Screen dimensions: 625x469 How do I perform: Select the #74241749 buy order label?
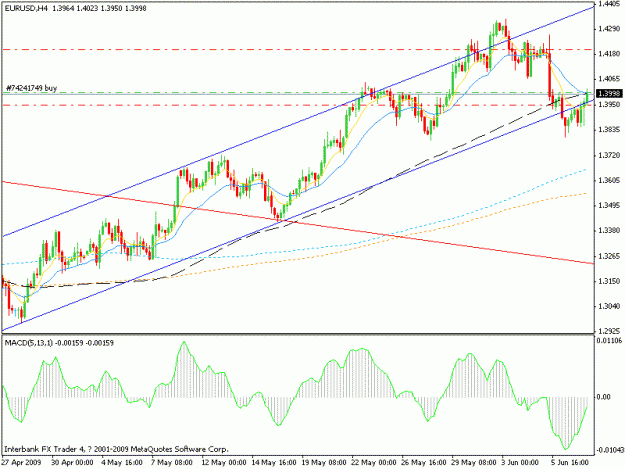pos(31,88)
